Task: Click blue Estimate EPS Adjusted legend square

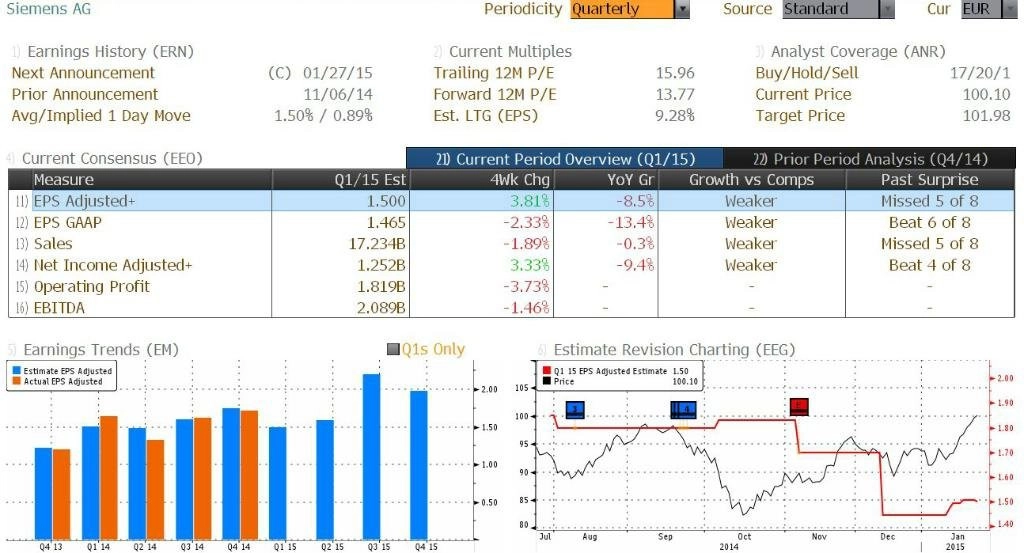Action: pyautogui.click(x=16, y=371)
